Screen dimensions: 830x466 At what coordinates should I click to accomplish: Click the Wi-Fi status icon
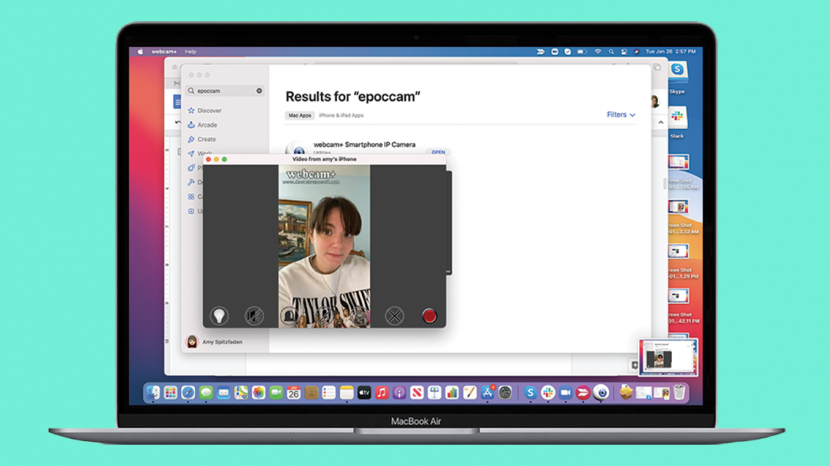pos(598,51)
